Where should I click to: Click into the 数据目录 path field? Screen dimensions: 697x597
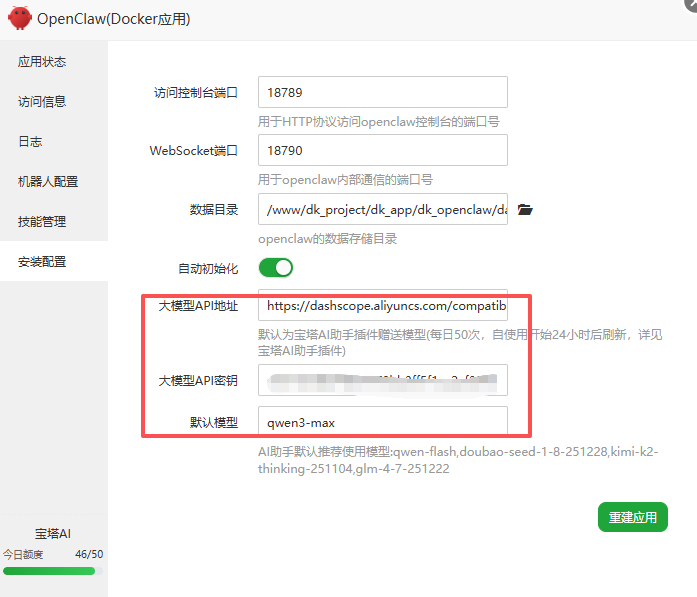click(382, 210)
